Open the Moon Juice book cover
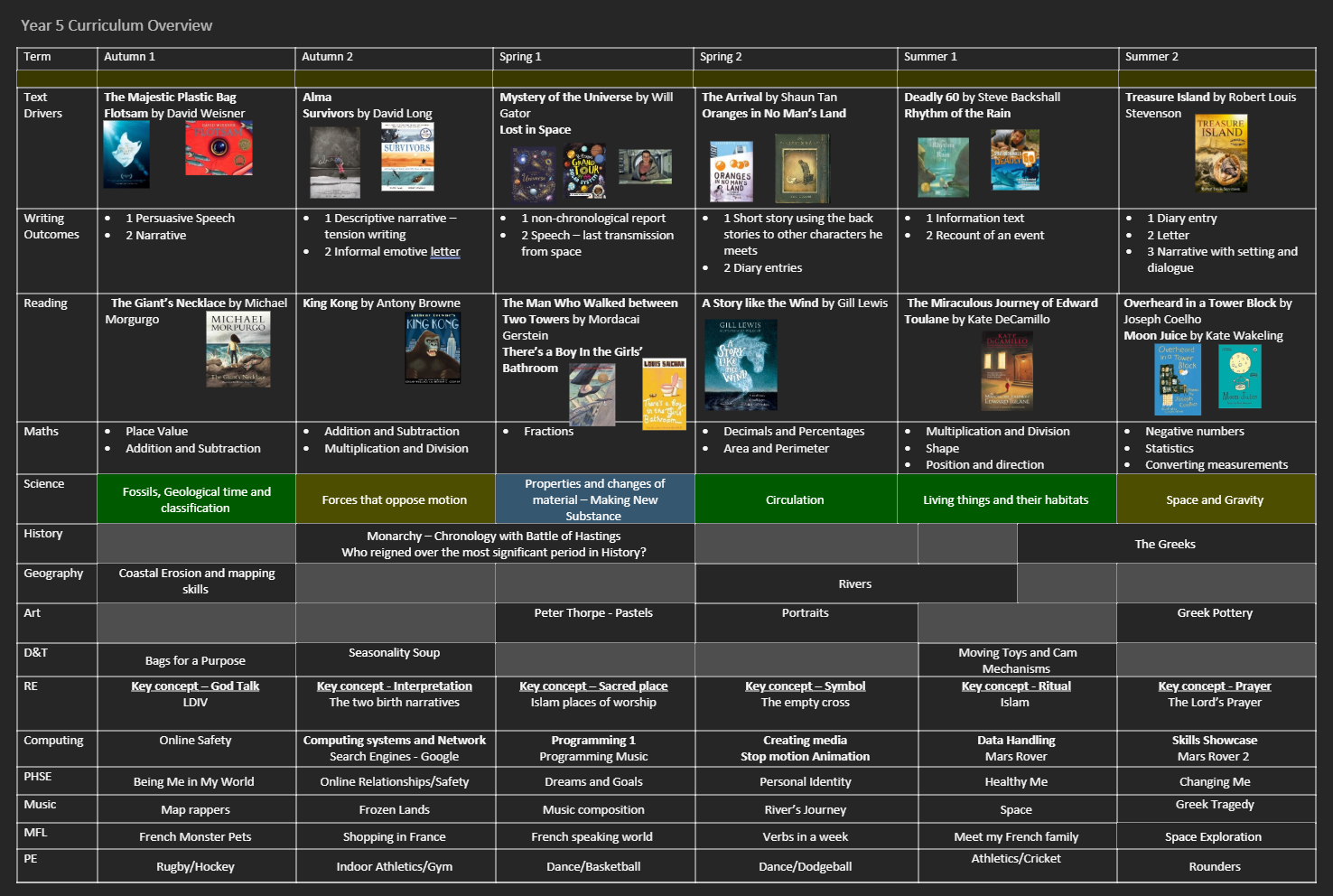The width and height of the screenshot is (1333, 896). [x=1240, y=377]
